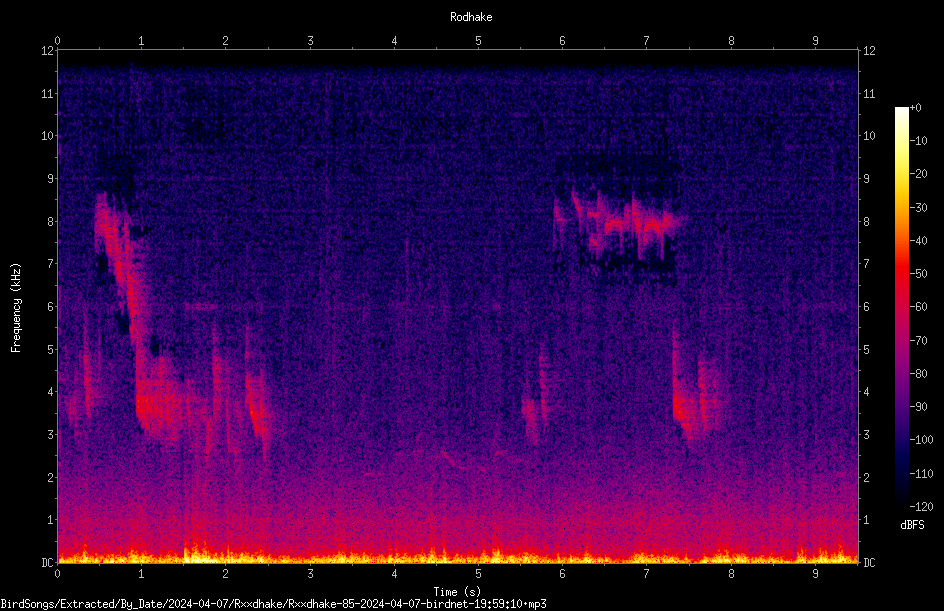This screenshot has width=944, height=611.
Task: Click the 5-second mark on top time axis
Action: coord(478,41)
